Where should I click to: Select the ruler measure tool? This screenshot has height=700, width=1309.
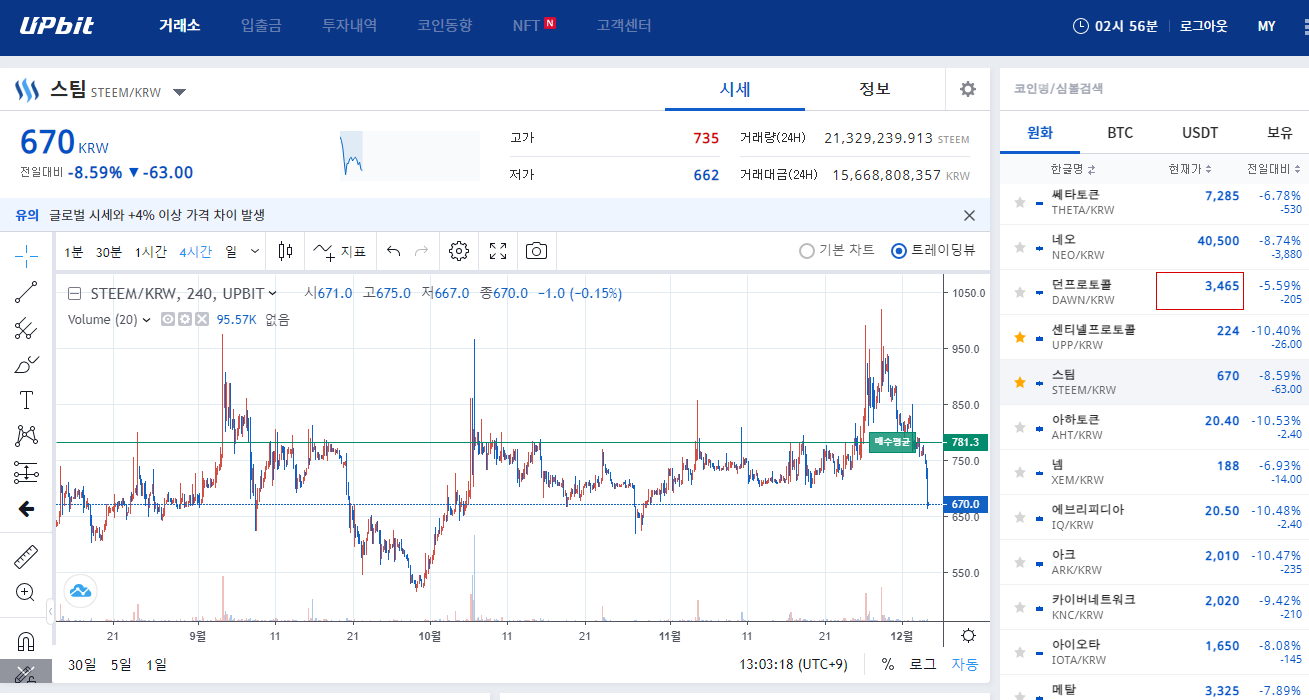pyautogui.click(x=26, y=556)
